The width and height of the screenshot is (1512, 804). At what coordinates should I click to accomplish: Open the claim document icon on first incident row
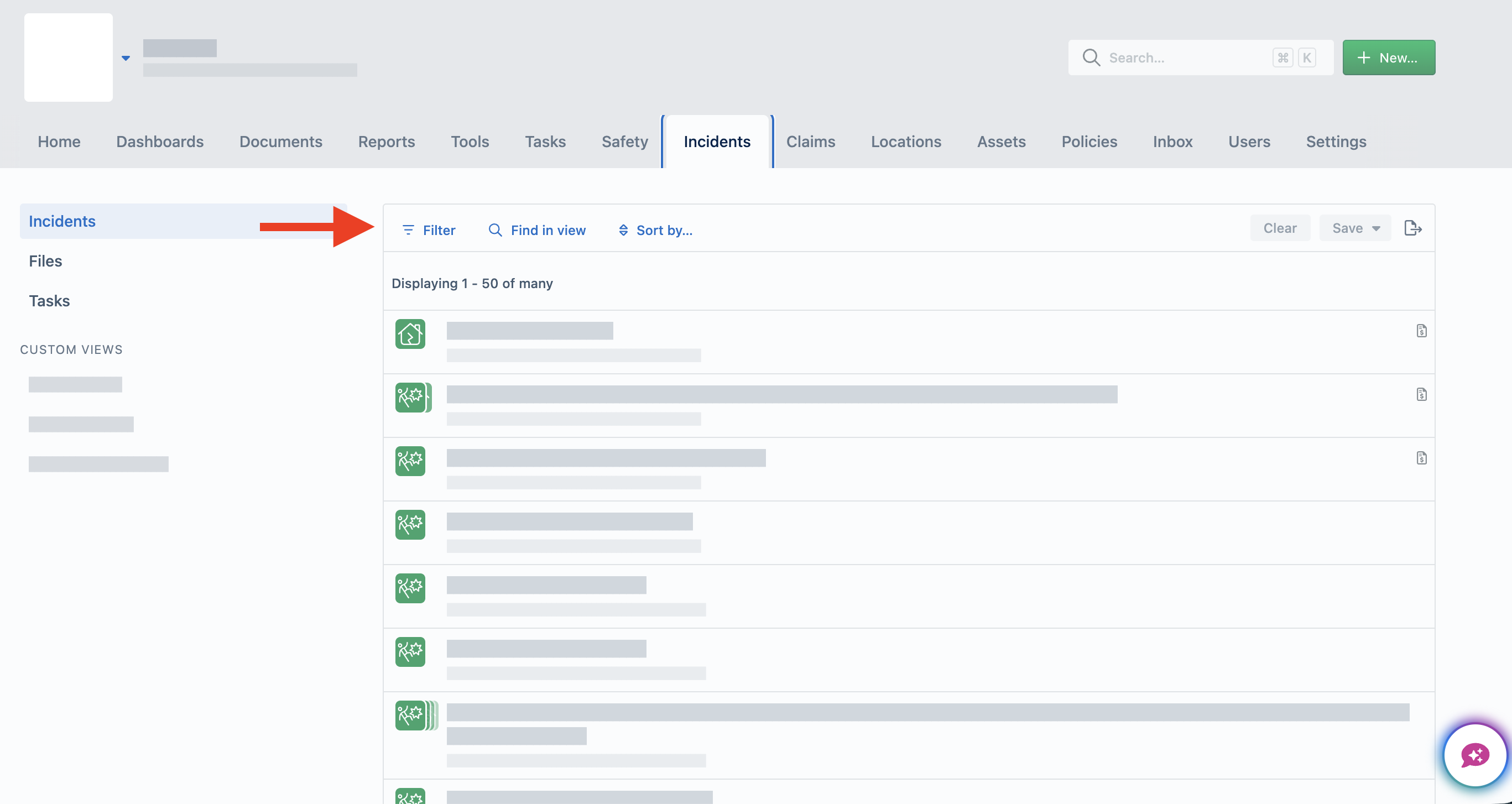pyautogui.click(x=1421, y=331)
